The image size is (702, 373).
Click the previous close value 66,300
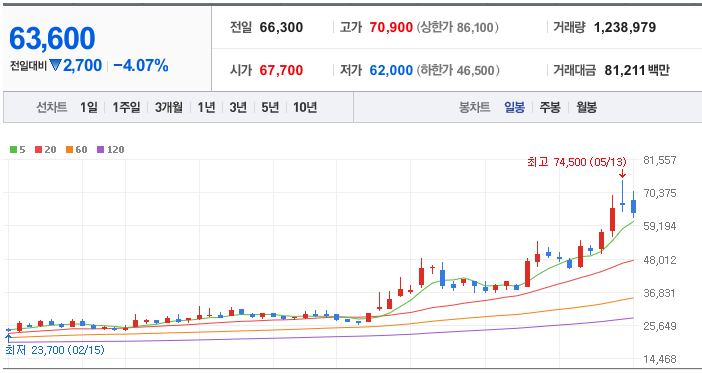click(281, 27)
